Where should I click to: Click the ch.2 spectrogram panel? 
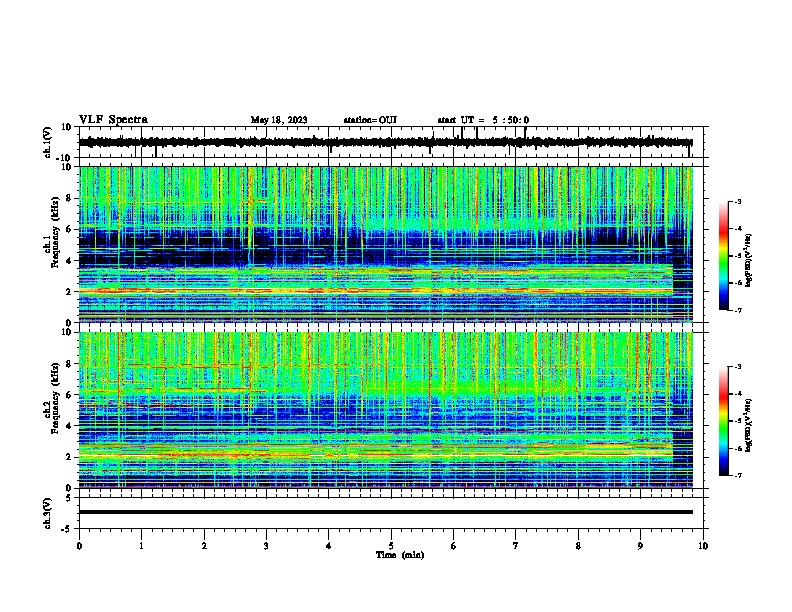386,410
